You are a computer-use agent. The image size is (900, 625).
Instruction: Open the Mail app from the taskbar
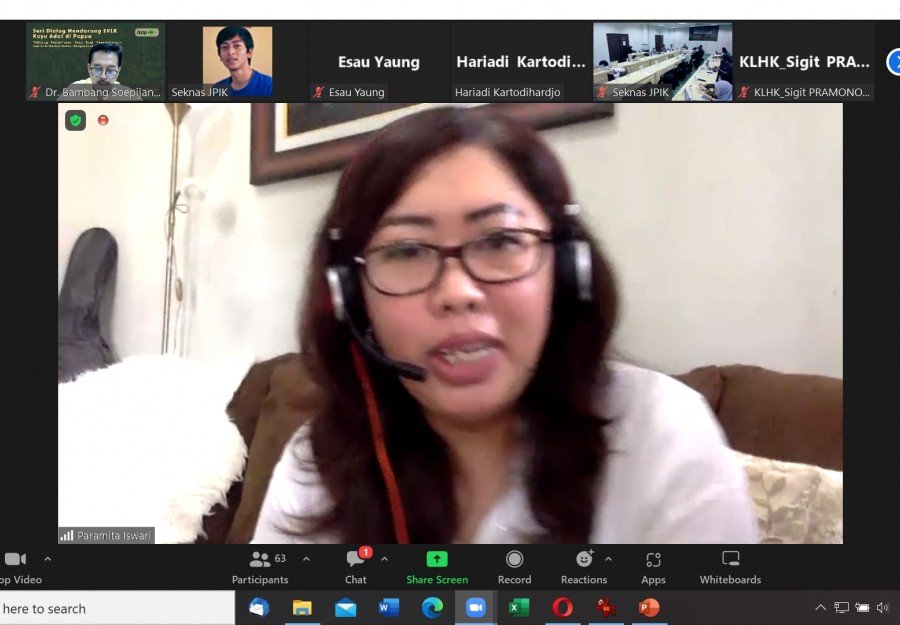[346, 607]
